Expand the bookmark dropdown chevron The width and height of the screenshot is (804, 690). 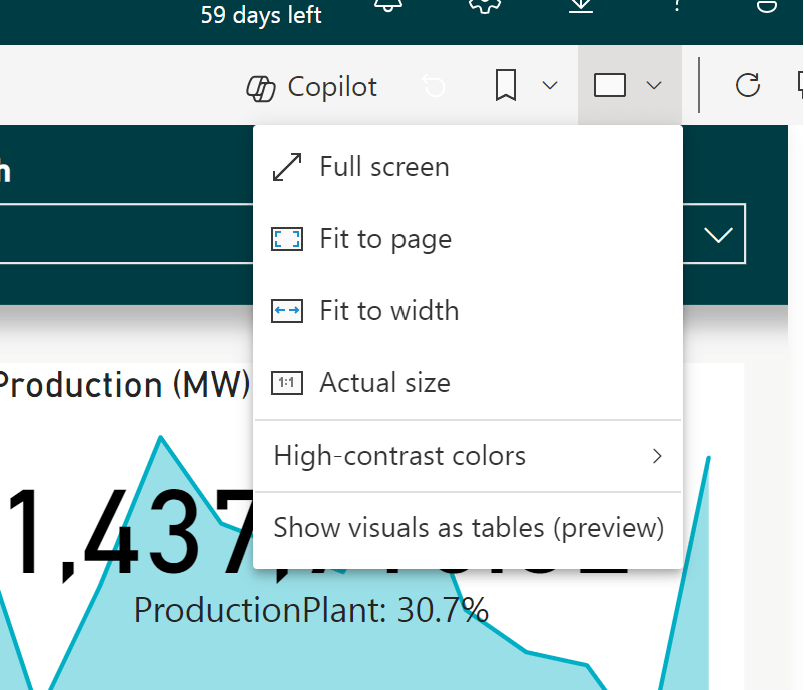coord(550,86)
